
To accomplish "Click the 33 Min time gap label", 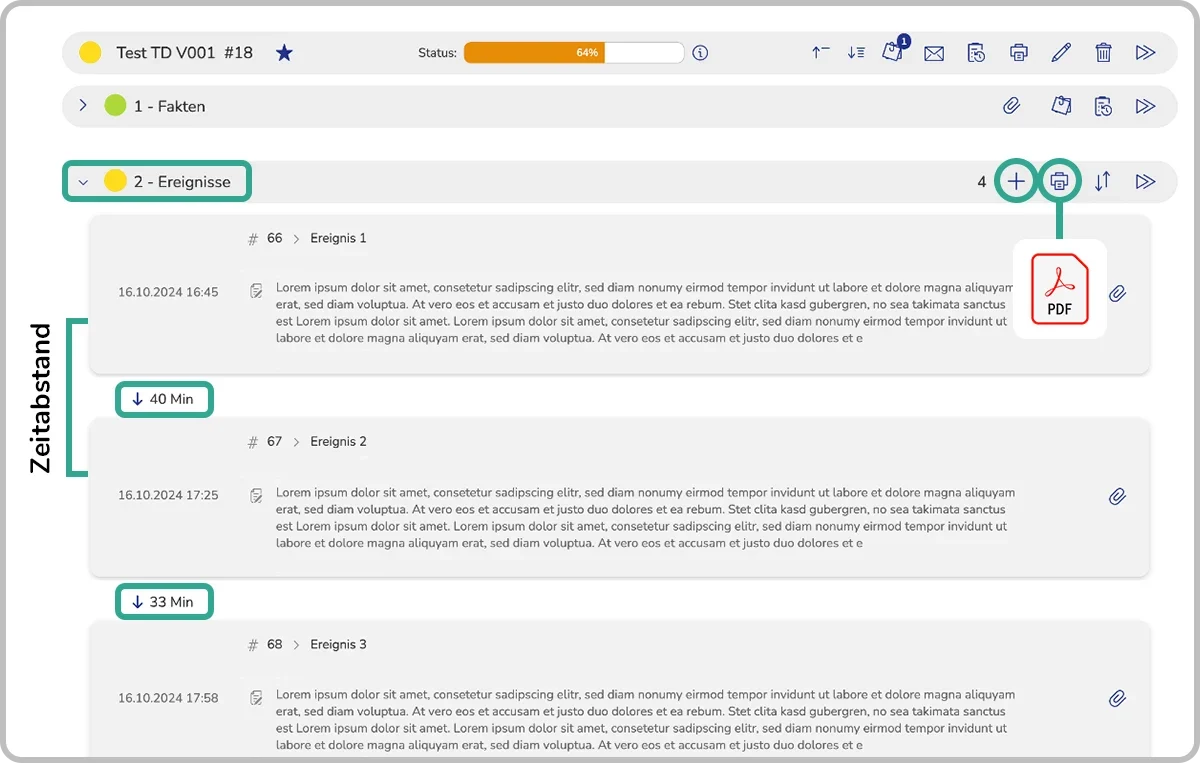I will (x=164, y=602).
